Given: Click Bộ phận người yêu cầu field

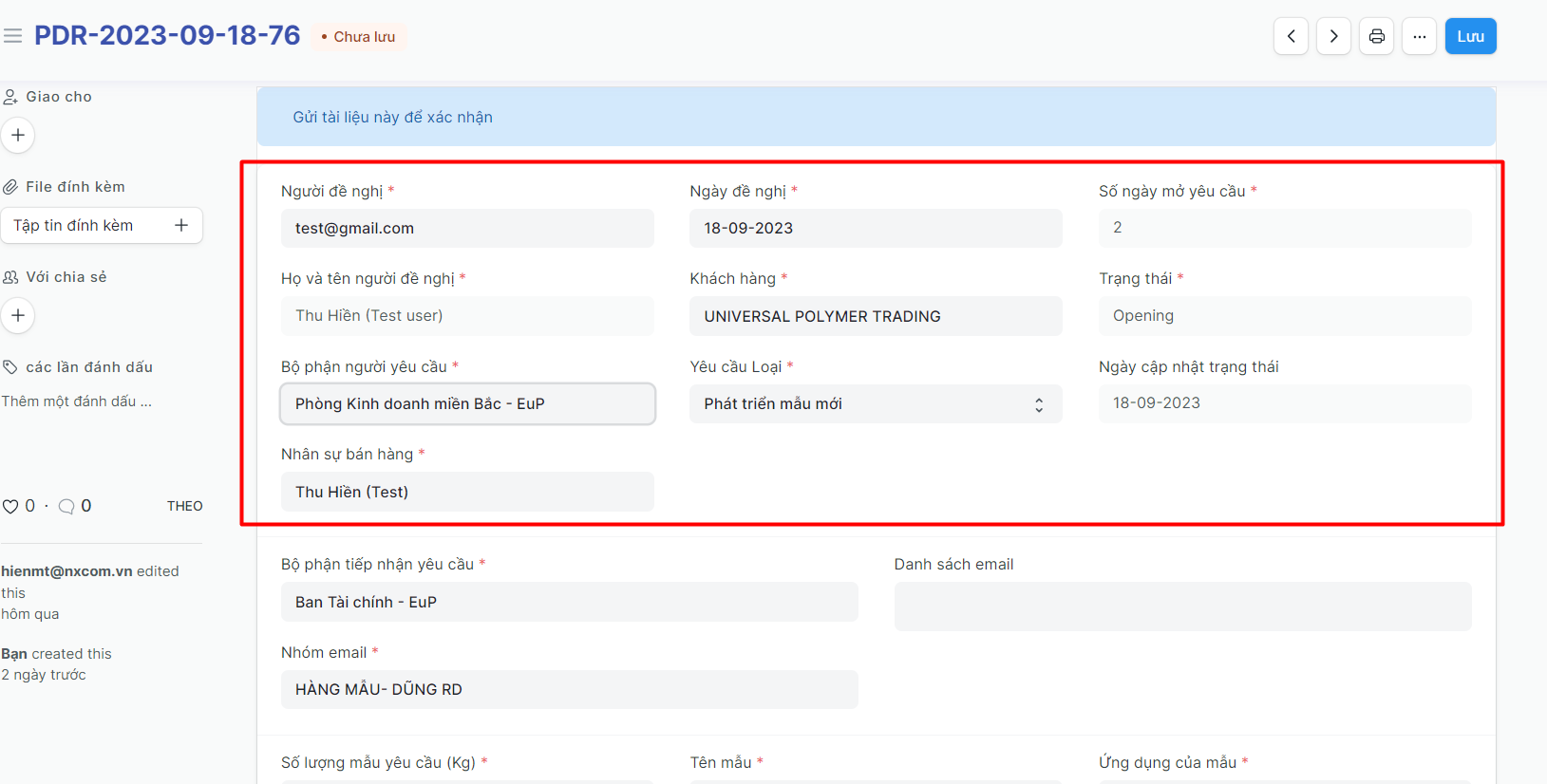Looking at the screenshot, I should click(467, 404).
